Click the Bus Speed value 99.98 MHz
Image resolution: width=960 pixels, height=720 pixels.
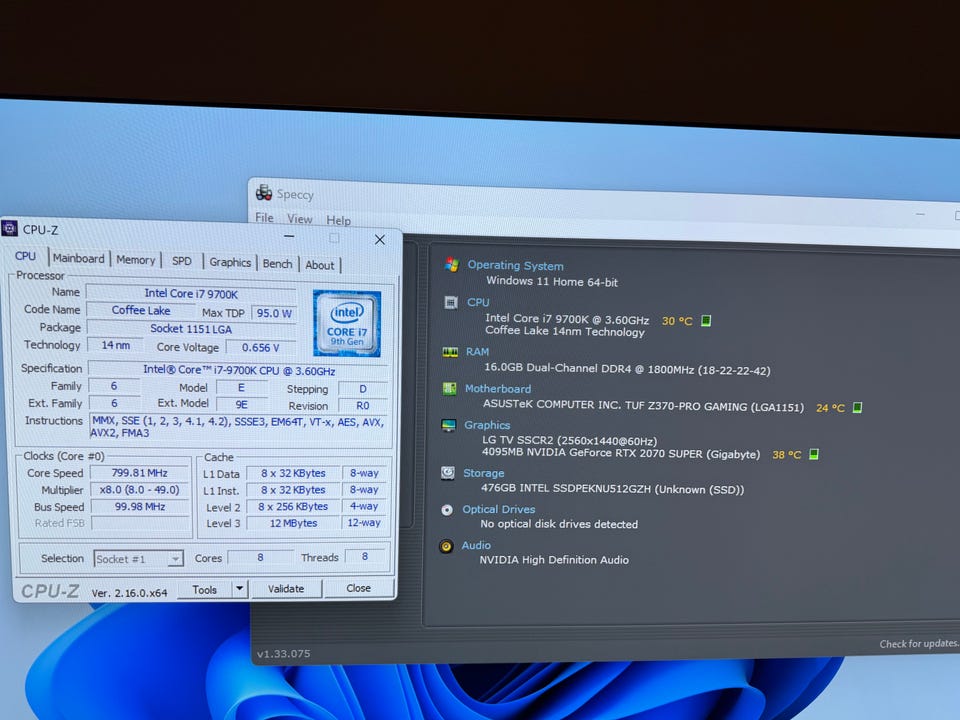140,506
